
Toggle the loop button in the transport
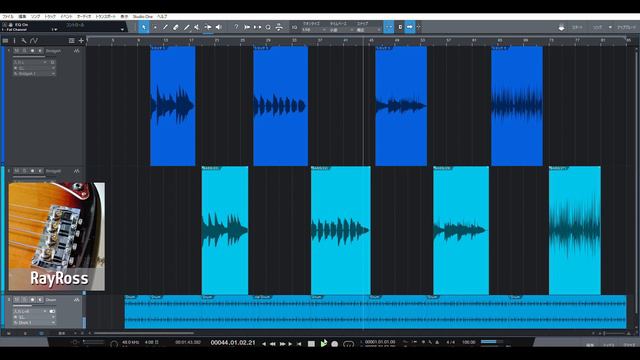point(348,344)
